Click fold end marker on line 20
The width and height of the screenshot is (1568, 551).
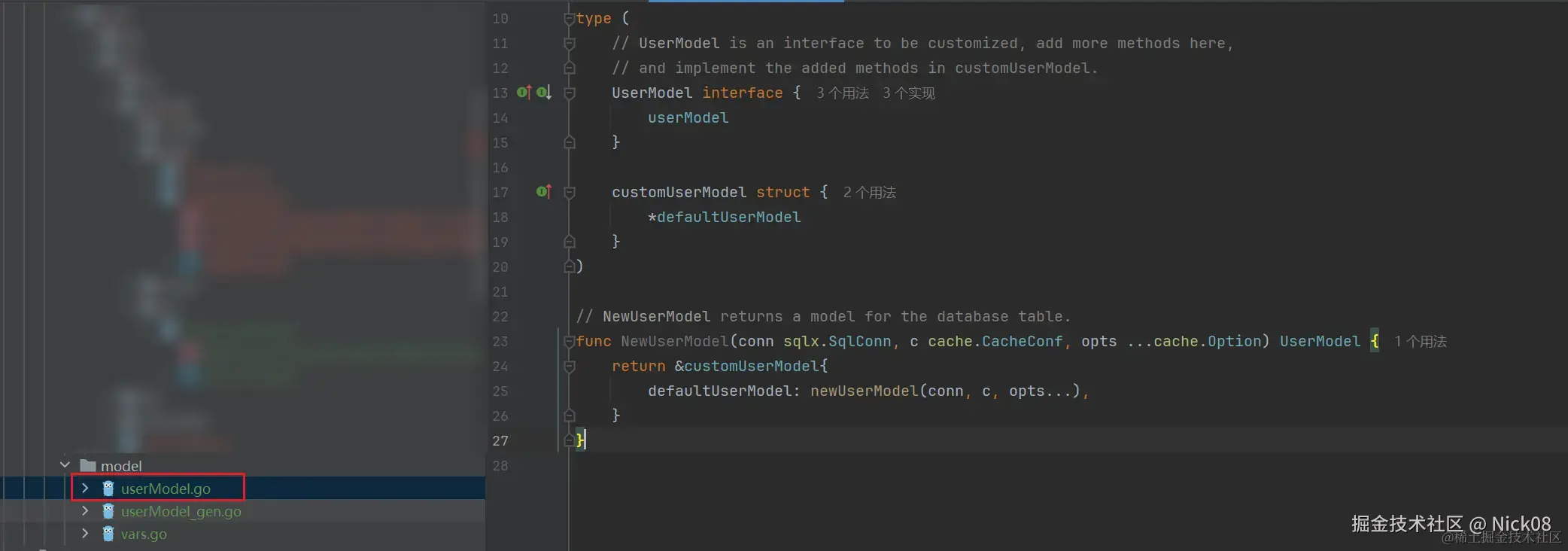(570, 266)
